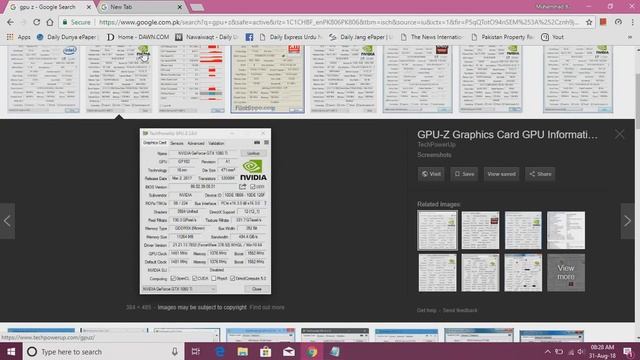Open Home - DAWN.COM bookmark
Screen dimensions: 640x360
click(138, 37)
